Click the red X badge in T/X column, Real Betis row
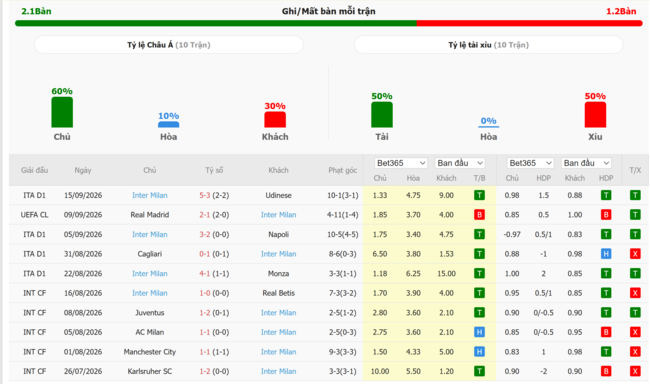This screenshot has height=384, width=650. click(635, 293)
